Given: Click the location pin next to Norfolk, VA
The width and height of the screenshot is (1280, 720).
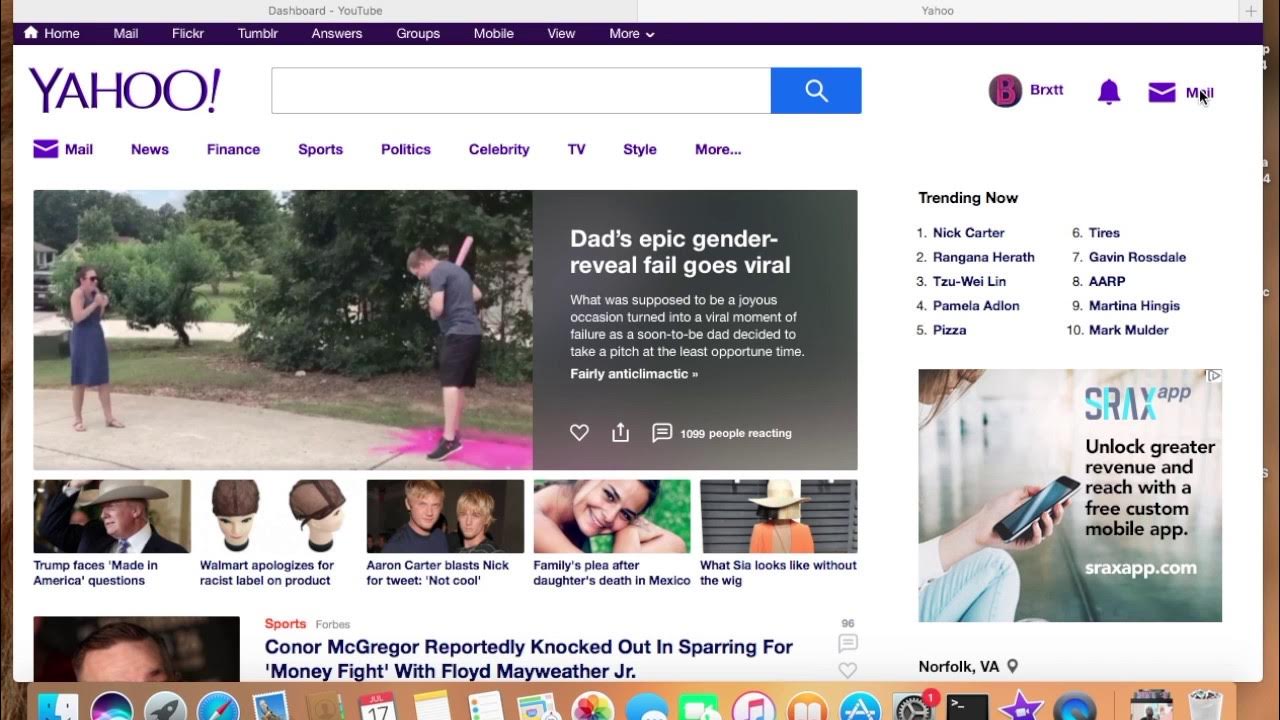Looking at the screenshot, I should coord(1012,666).
